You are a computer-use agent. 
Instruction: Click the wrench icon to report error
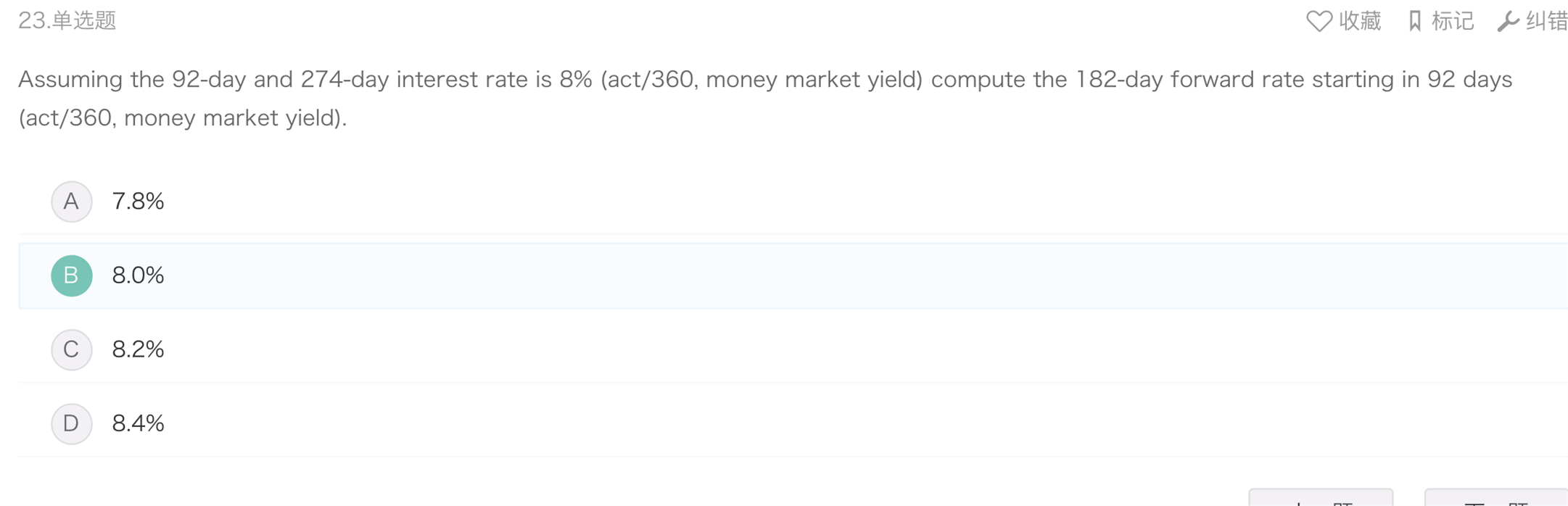[x=1508, y=21]
